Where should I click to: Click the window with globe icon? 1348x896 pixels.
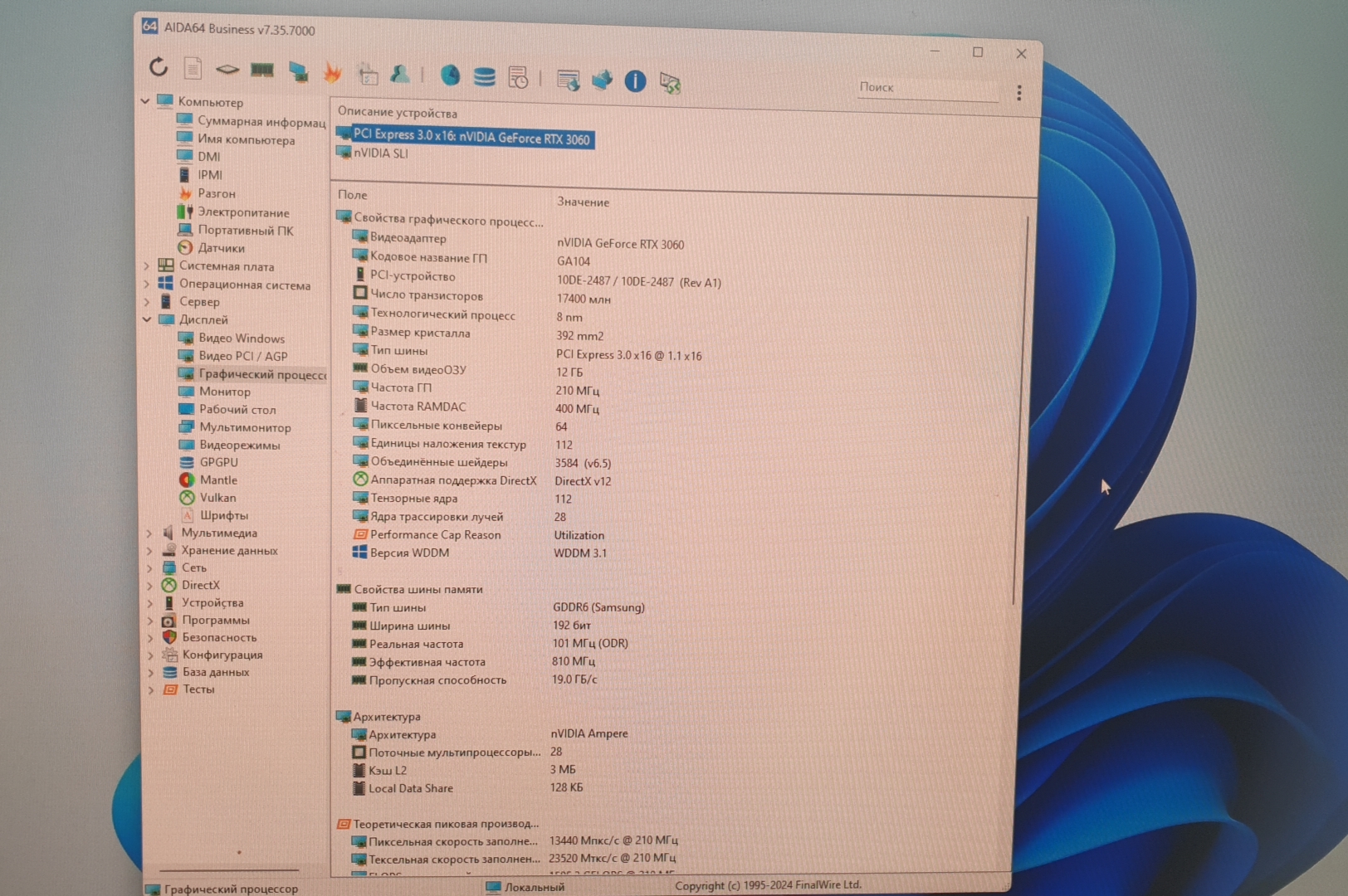(569, 80)
